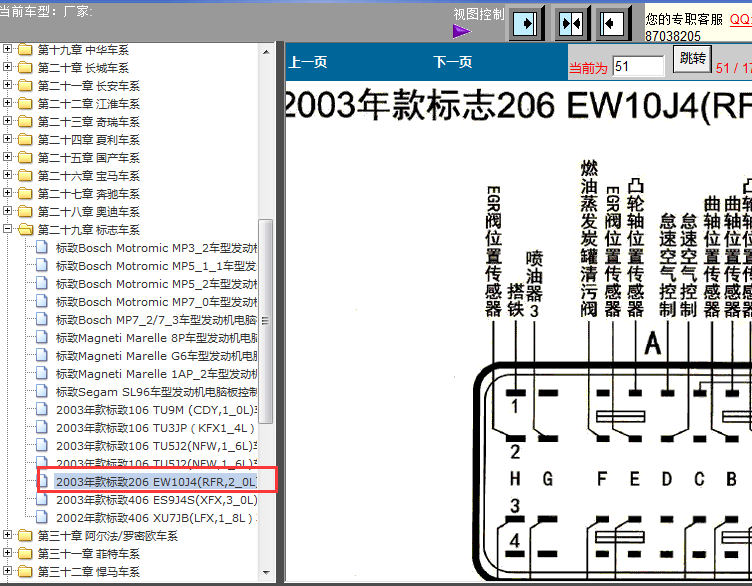Open 标致Magneti Marelle 1AP_2 document
The height and width of the screenshot is (586, 752).
tap(156, 374)
